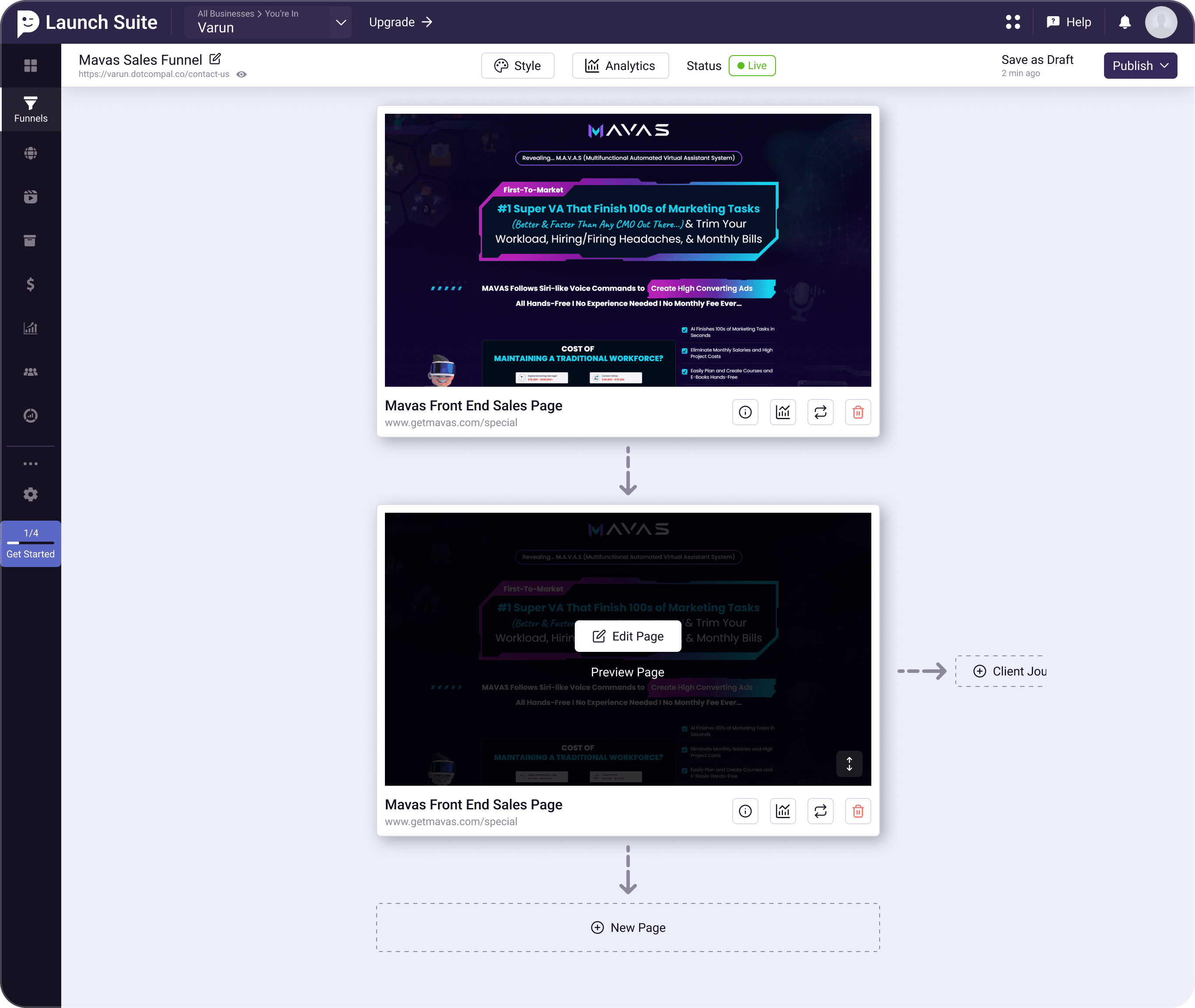View analytics chart icon of second page card

783,811
